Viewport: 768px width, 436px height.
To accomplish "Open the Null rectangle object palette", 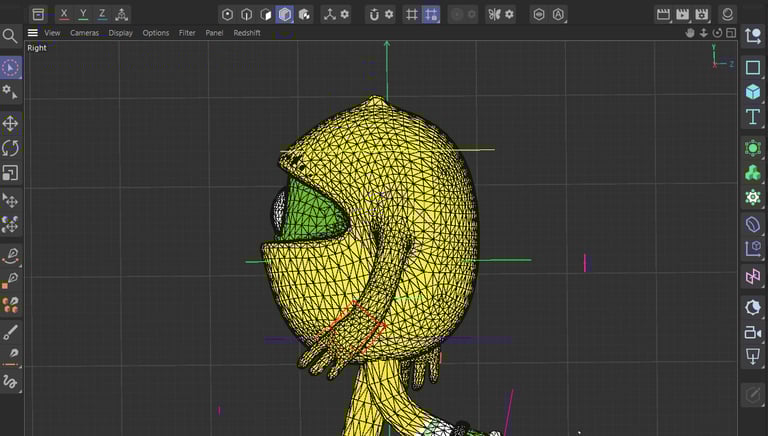I will click(x=753, y=67).
